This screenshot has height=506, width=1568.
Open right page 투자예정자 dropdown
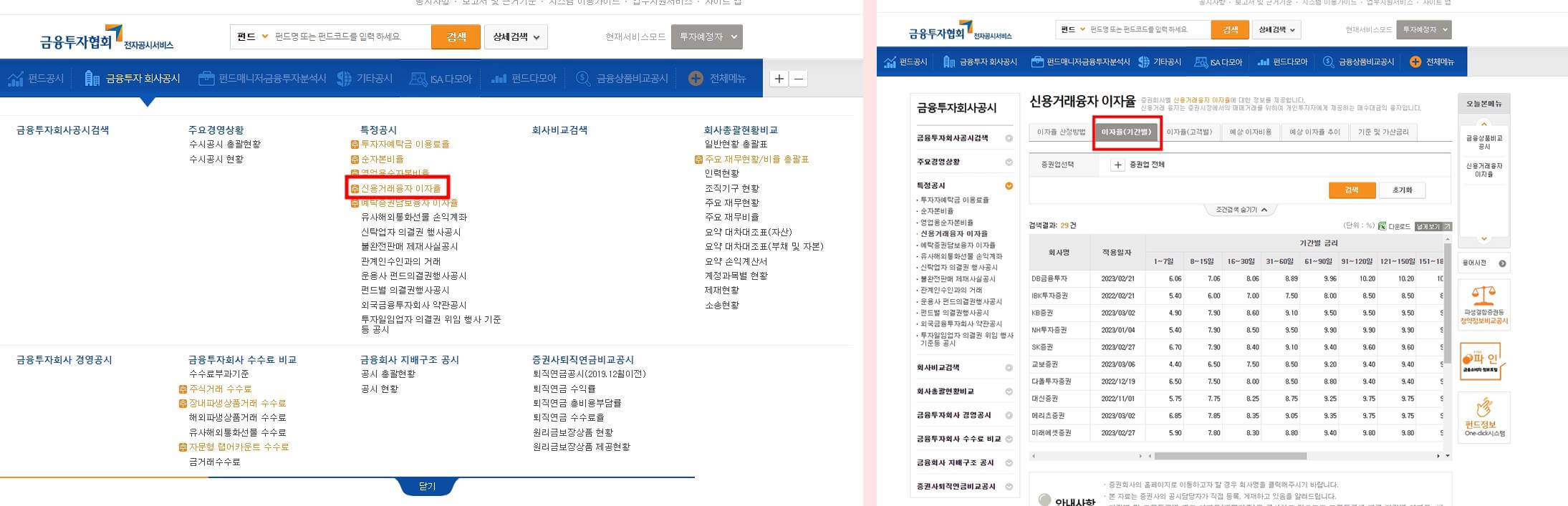(x=1424, y=30)
